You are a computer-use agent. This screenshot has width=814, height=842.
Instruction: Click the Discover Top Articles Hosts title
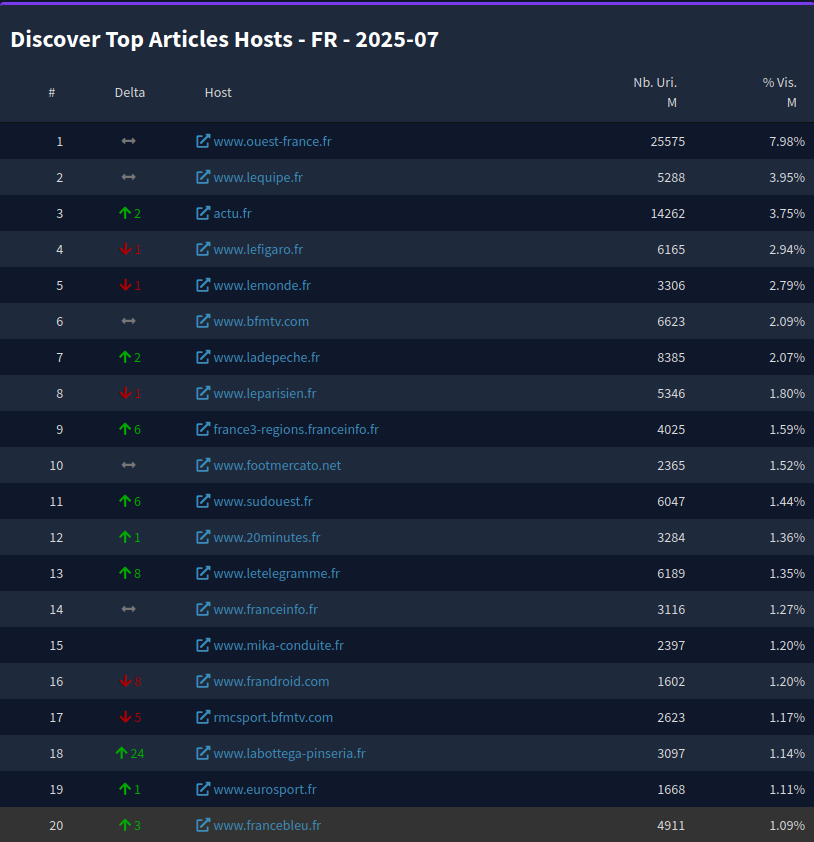coord(224,39)
